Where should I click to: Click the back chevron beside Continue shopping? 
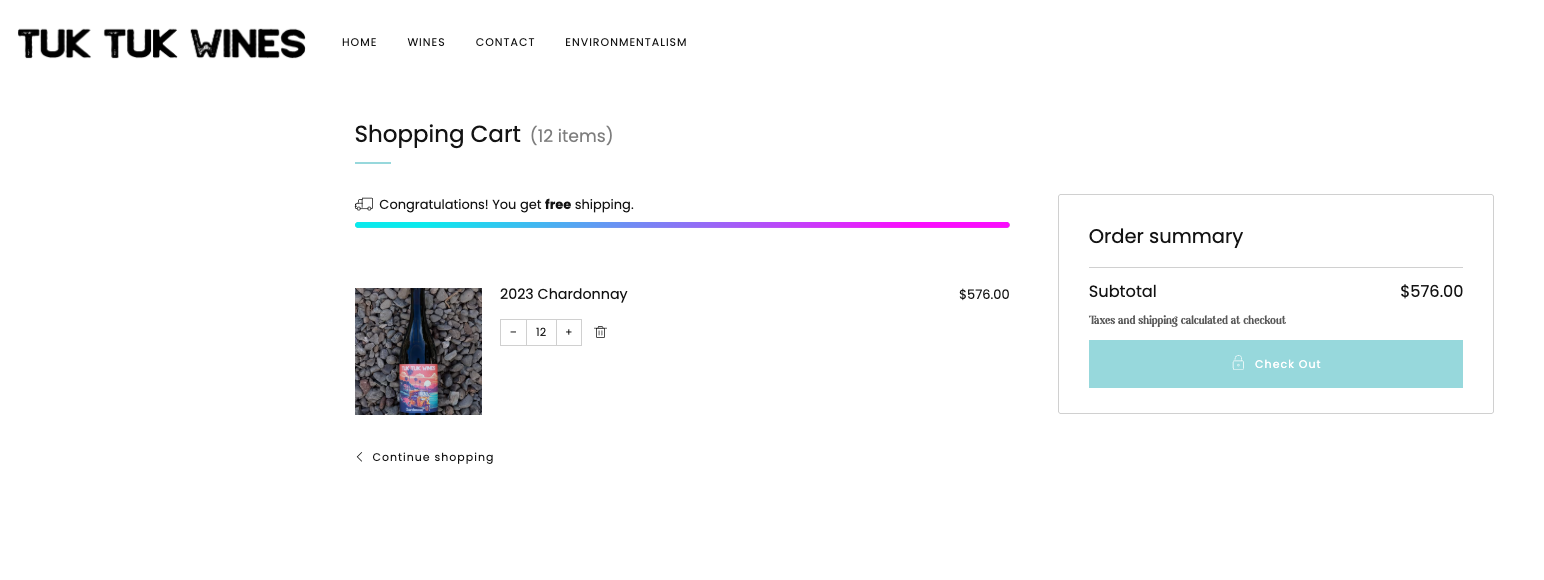coord(360,457)
